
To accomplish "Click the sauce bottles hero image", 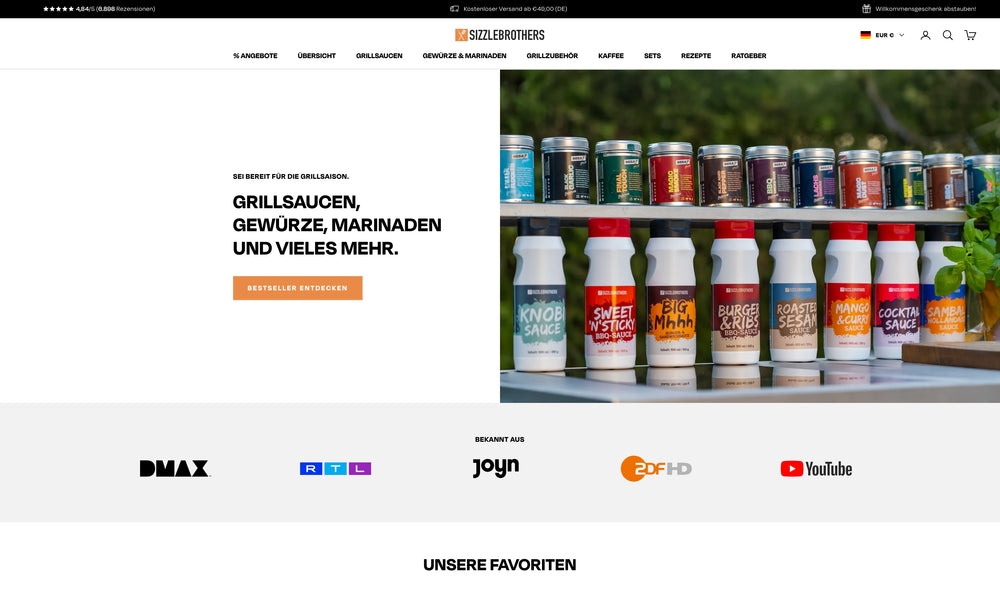I will 750,236.
